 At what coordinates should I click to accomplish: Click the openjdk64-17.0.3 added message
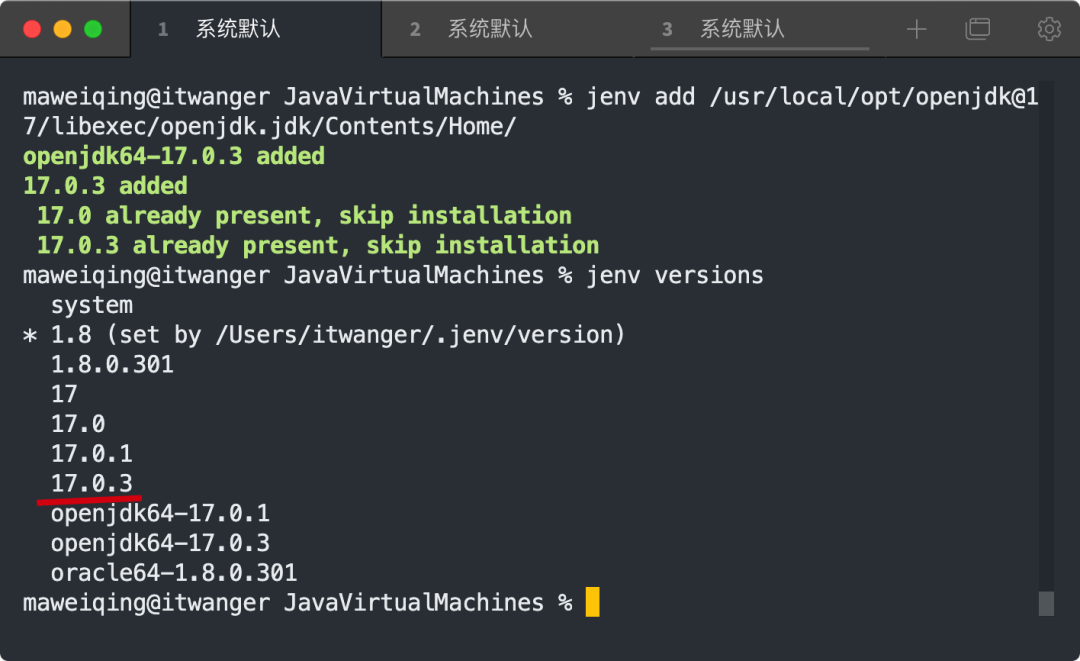point(174,156)
